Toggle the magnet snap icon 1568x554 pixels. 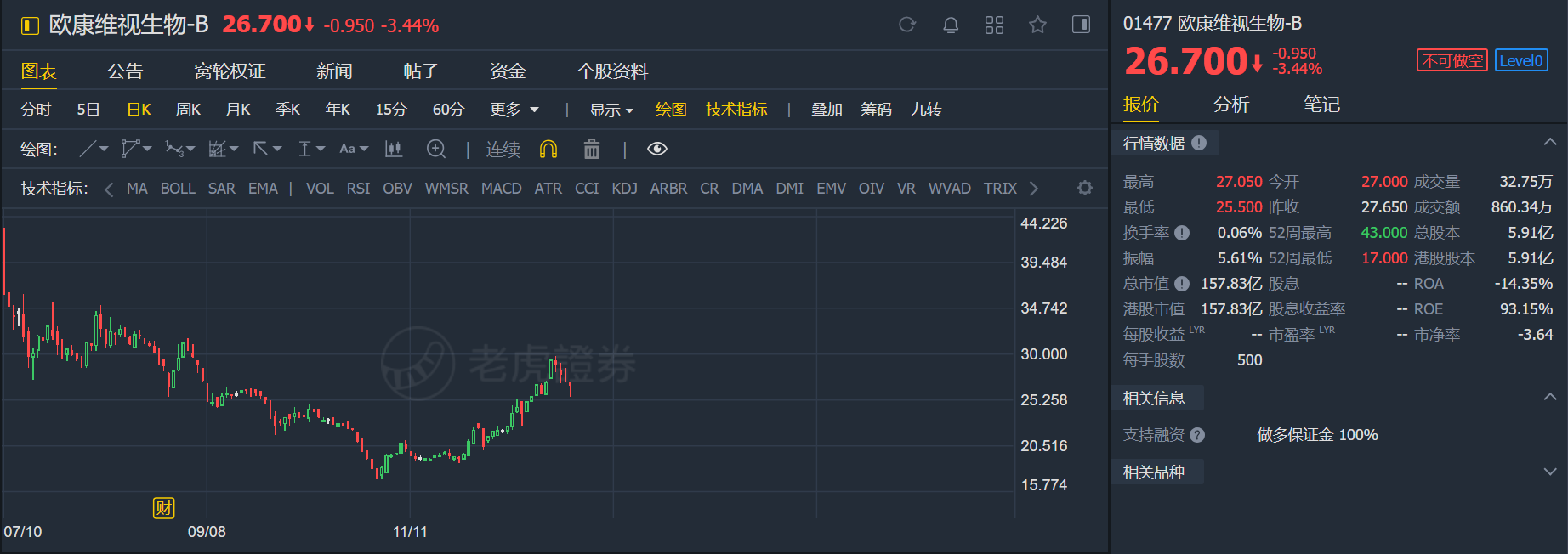548,149
